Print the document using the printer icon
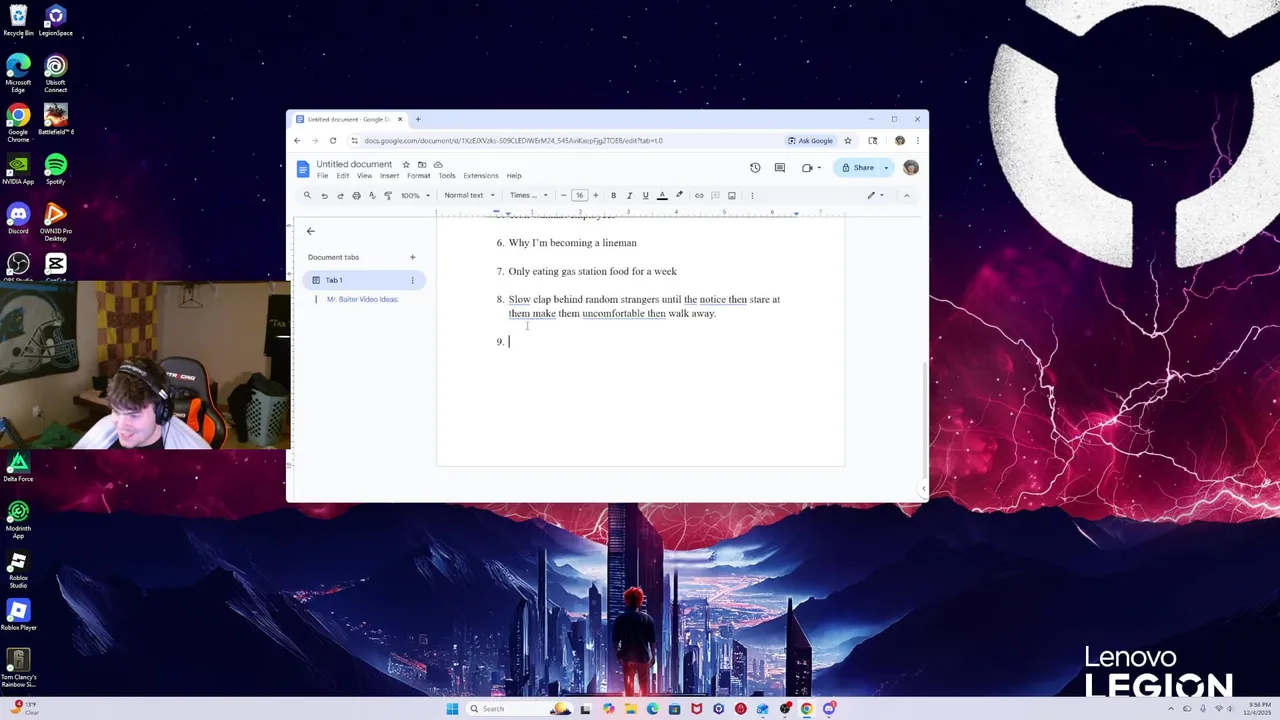 [356, 195]
